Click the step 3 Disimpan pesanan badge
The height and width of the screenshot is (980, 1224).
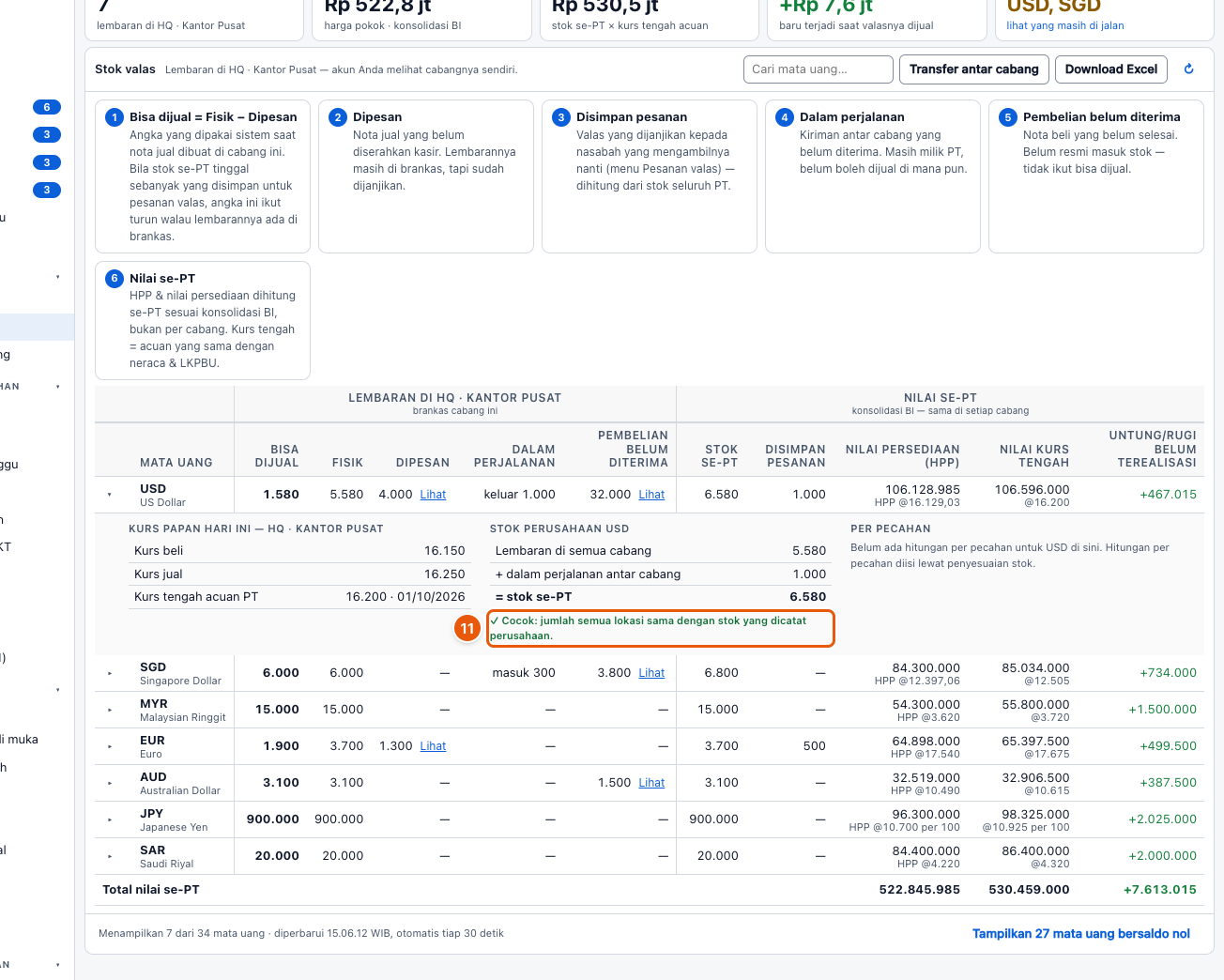tap(561, 117)
